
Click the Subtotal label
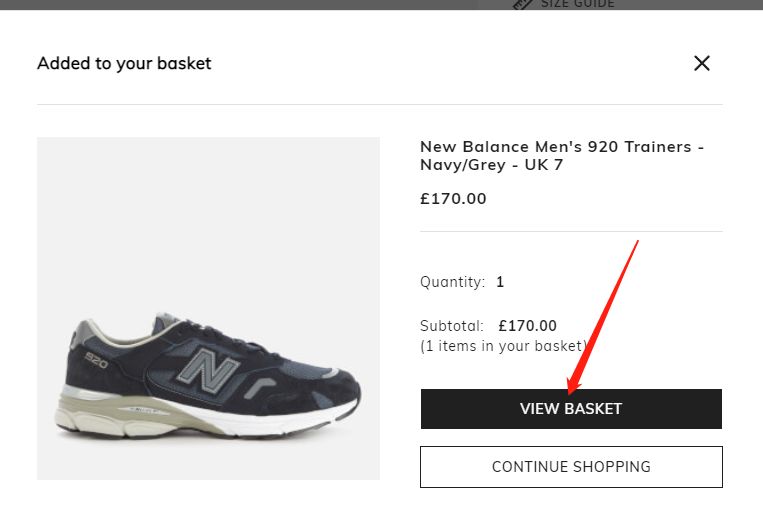(x=452, y=326)
